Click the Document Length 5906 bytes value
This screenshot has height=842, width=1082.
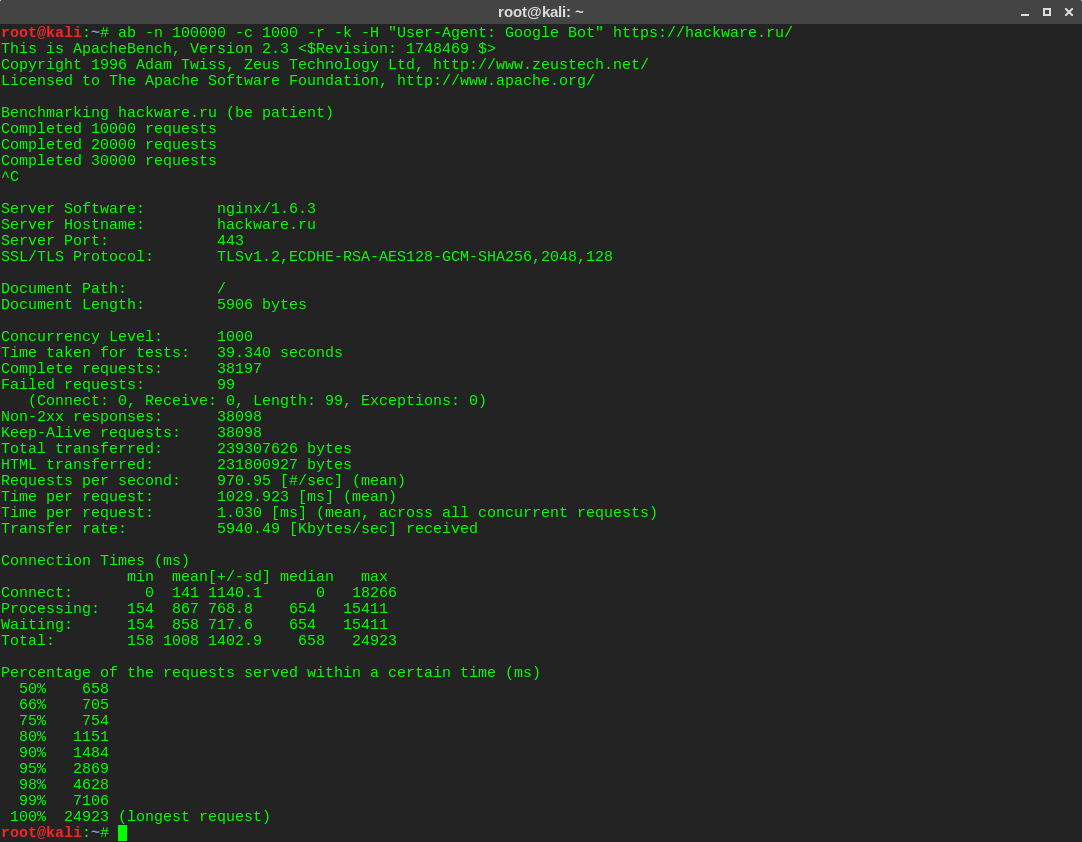pyautogui.click(x=262, y=304)
